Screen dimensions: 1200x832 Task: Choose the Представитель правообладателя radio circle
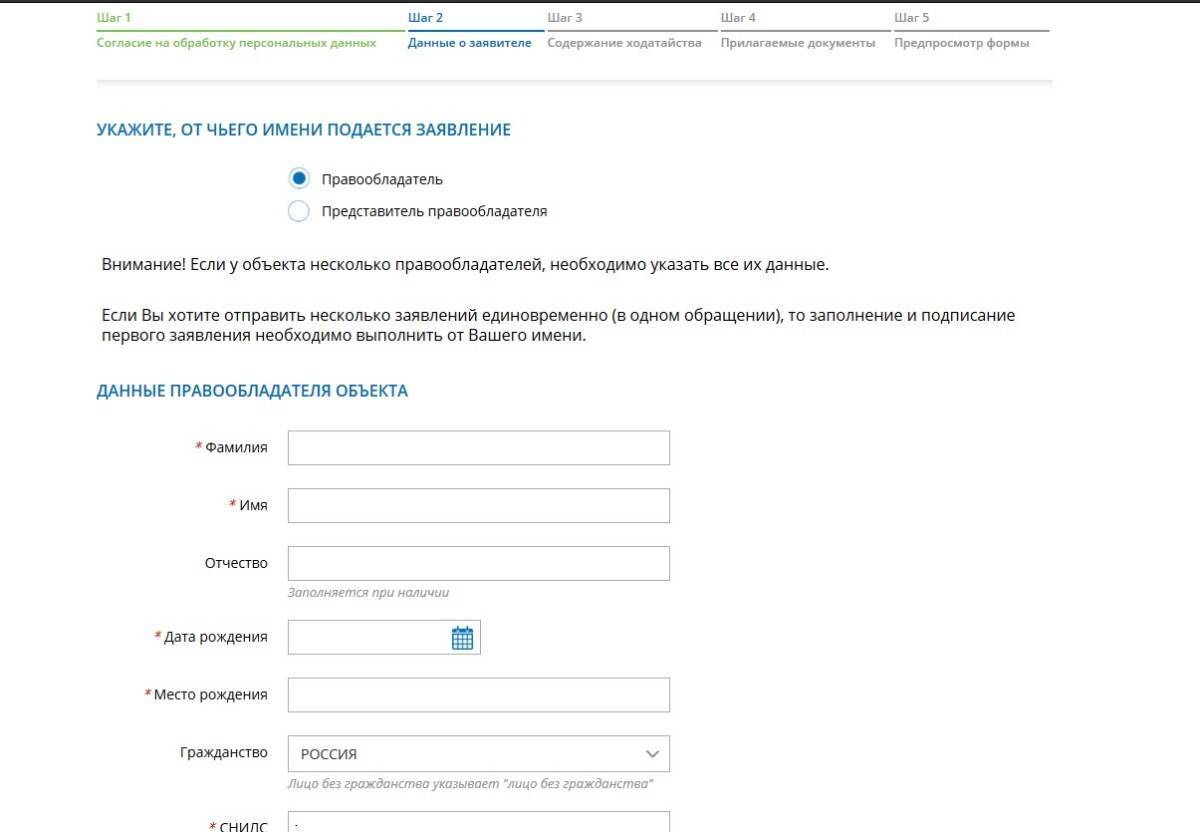tap(298, 211)
